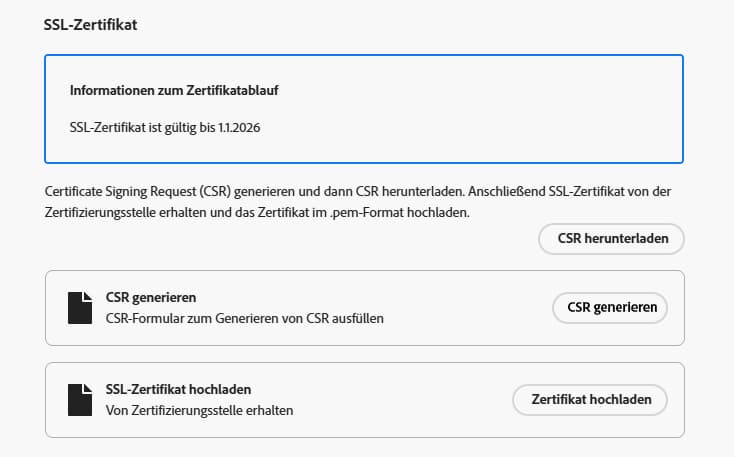Click empty area of CSR generieren card
The image size is (734, 457).
[468, 308]
